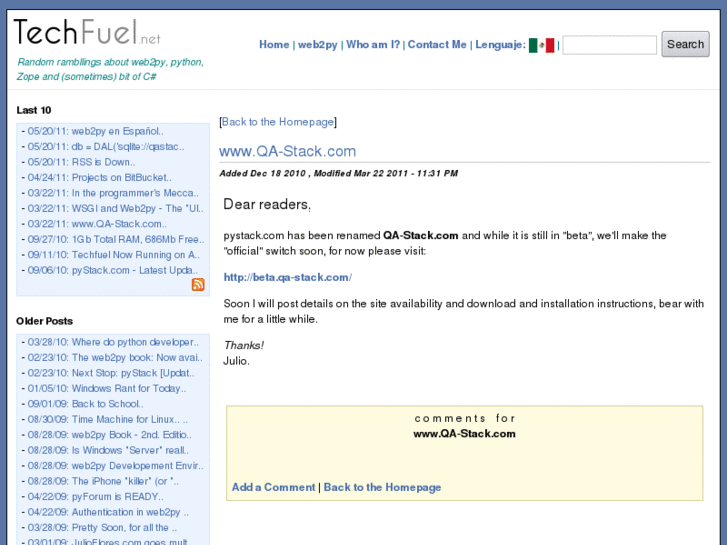Click the www.QA-Stack.com post title
The image size is (727, 545).
coord(287,151)
